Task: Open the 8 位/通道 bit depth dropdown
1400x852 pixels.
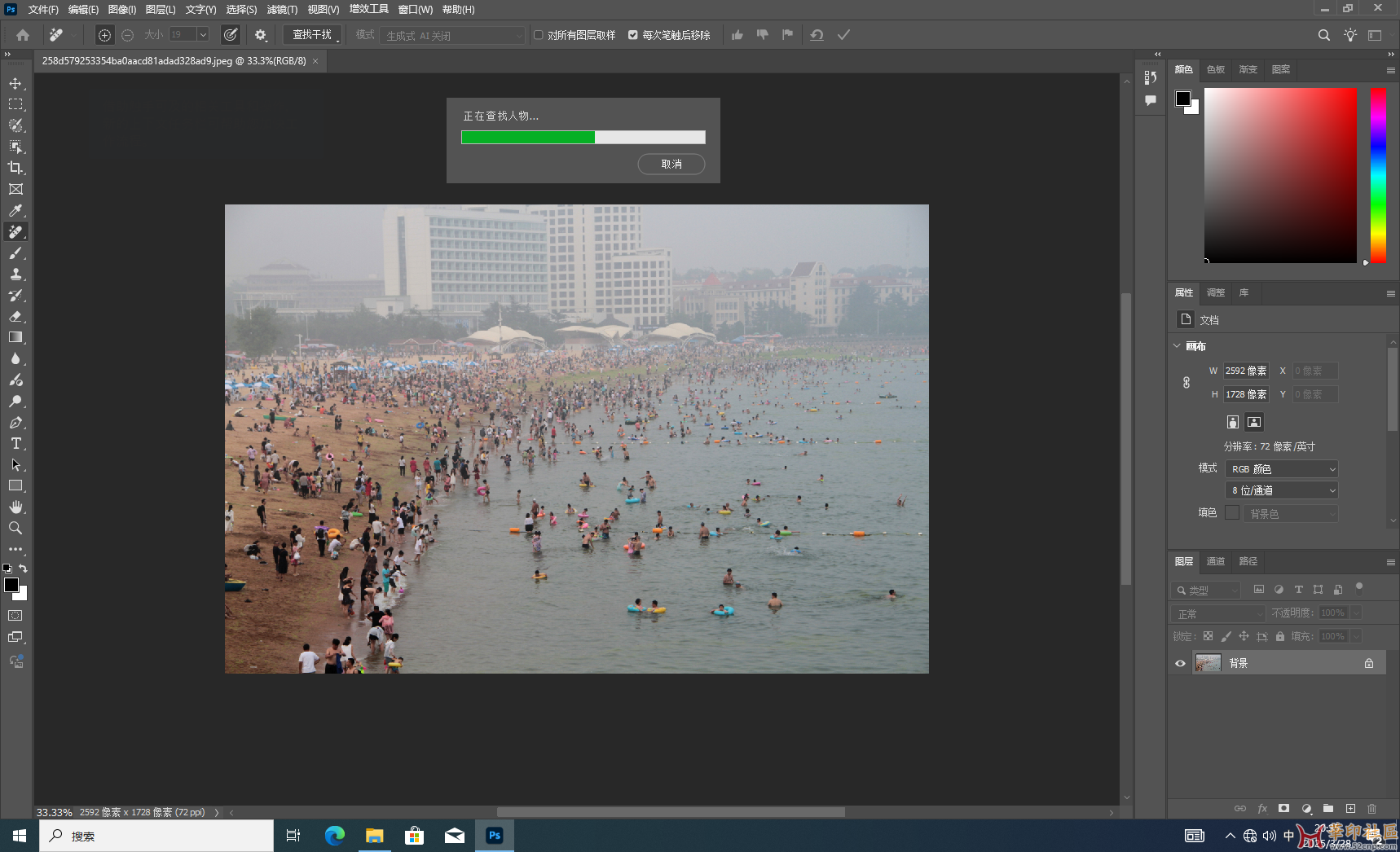Action: 1282,490
